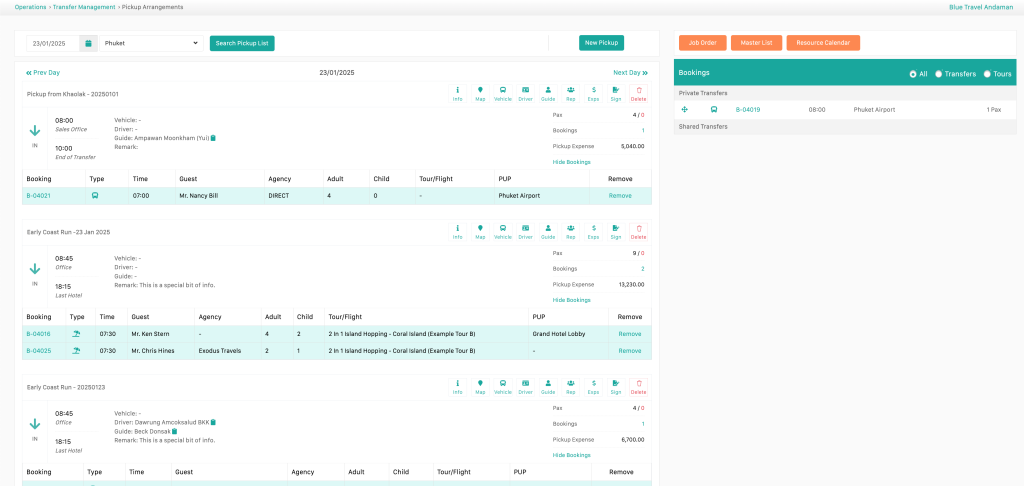Viewport: 1024px width, 486px height.
Task: Select the All bookings radio button
Action: (x=913, y=74)
